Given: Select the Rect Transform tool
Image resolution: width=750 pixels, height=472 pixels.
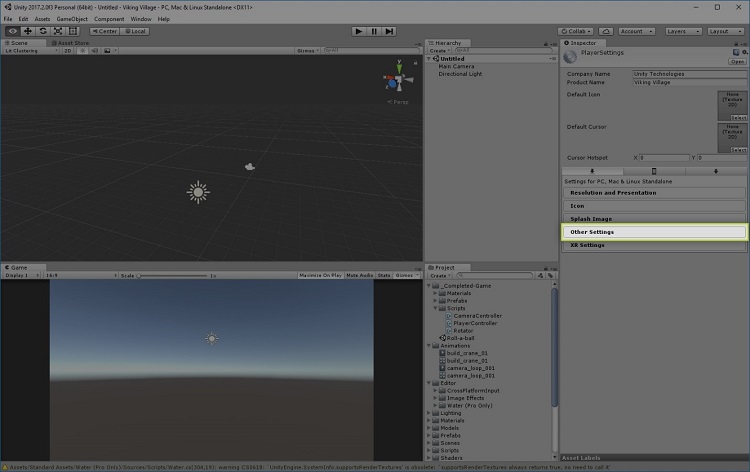Looking at the screenshot, I should pyautogui.click(x=73, y=31).
